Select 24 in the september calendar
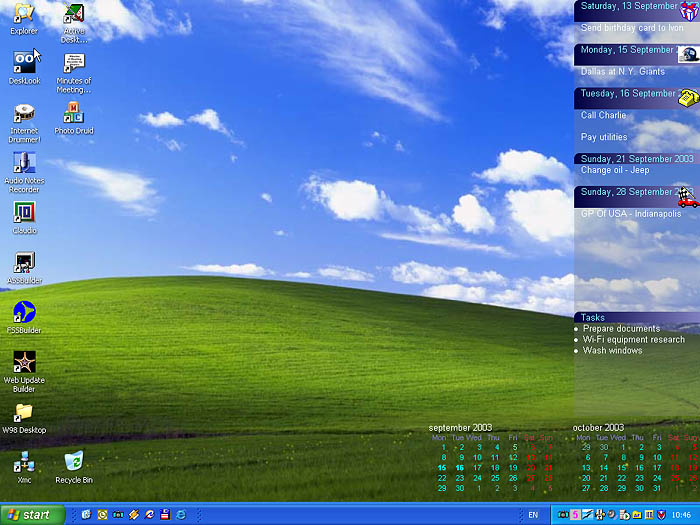 point(478,478)
